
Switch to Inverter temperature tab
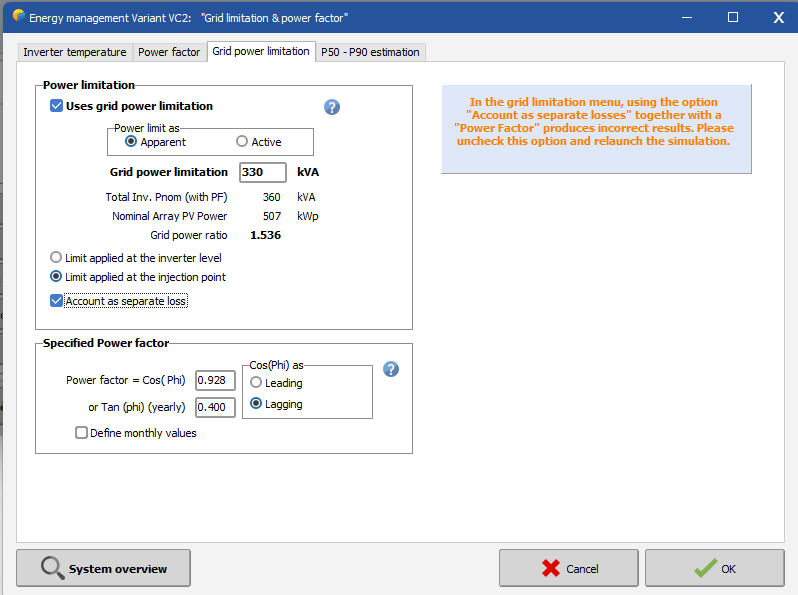[x=75, y=52]
